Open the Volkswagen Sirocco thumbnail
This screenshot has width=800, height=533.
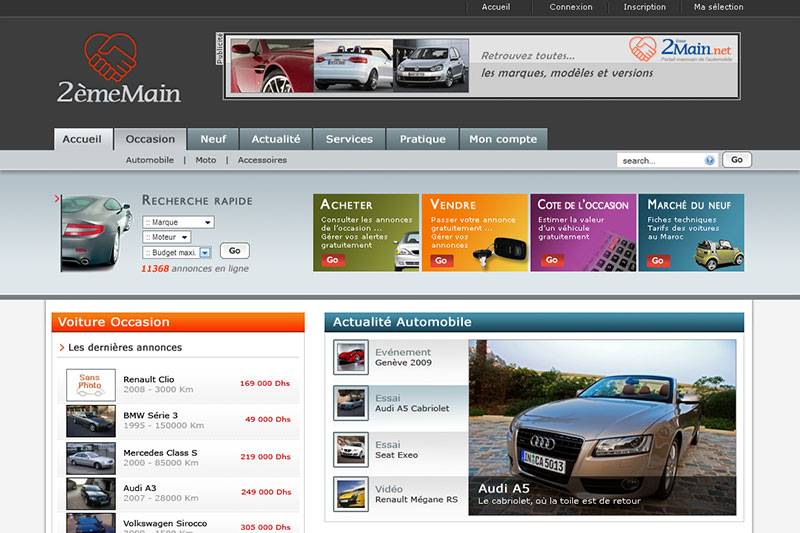(91, 523)
